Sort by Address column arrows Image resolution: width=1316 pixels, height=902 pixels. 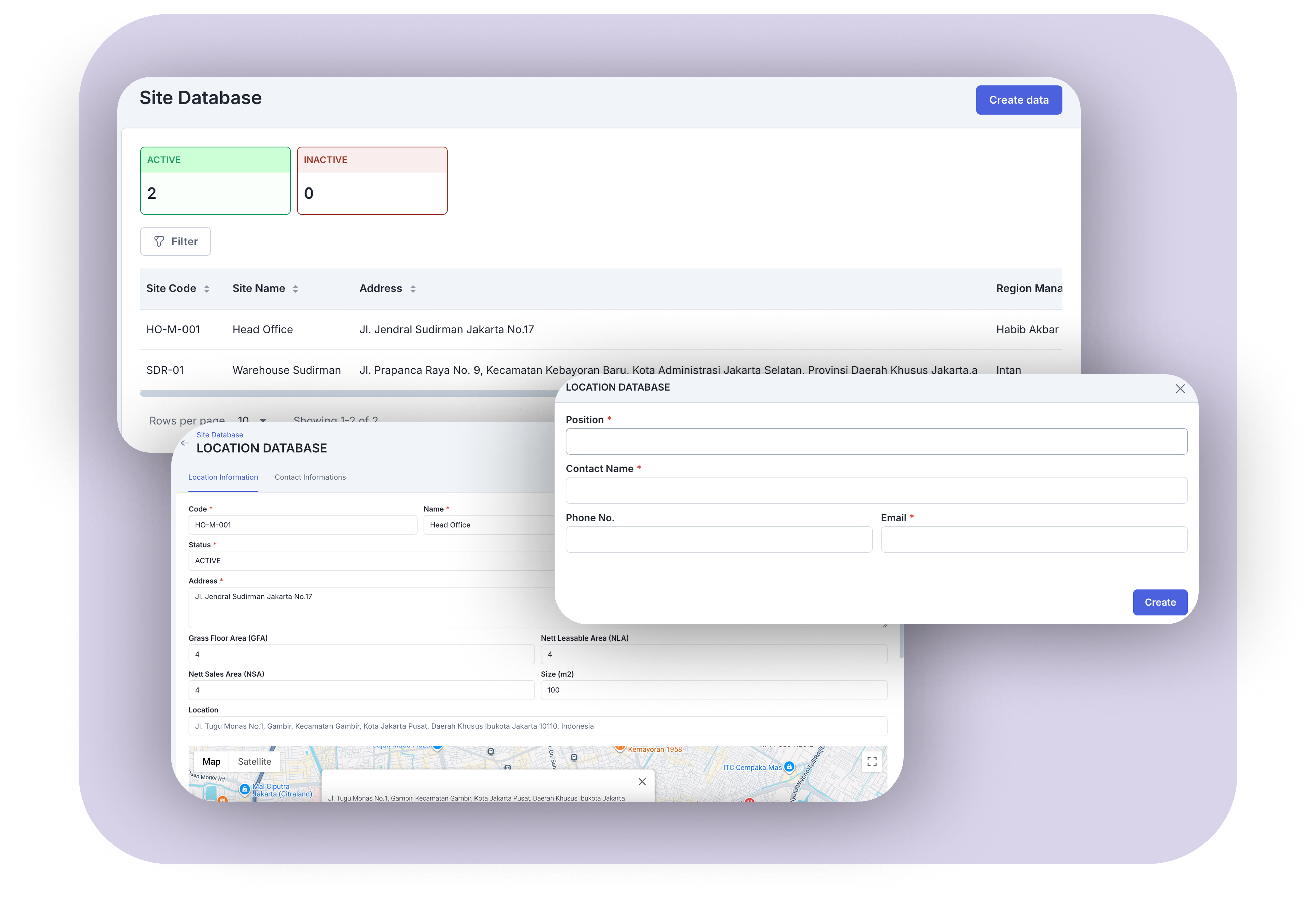[x=413, y=289]
